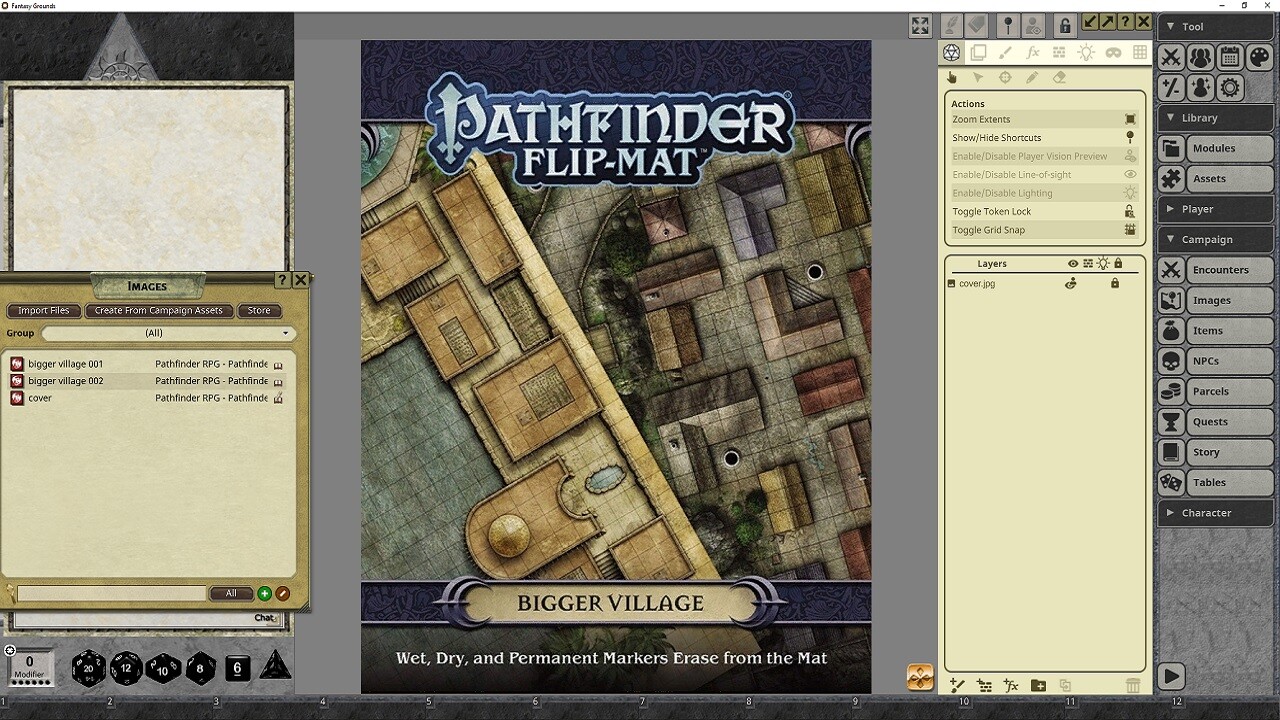Click Import Files in the Images window

click(43, 310)
